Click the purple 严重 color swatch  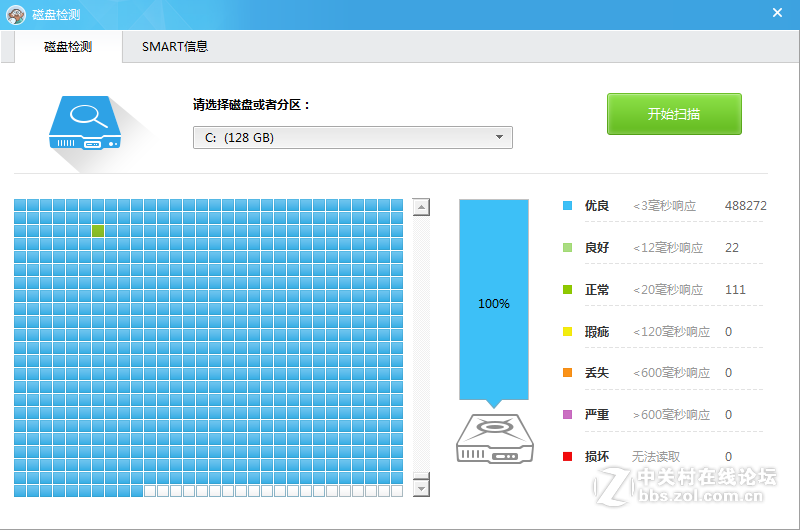[x=567, y=414]
